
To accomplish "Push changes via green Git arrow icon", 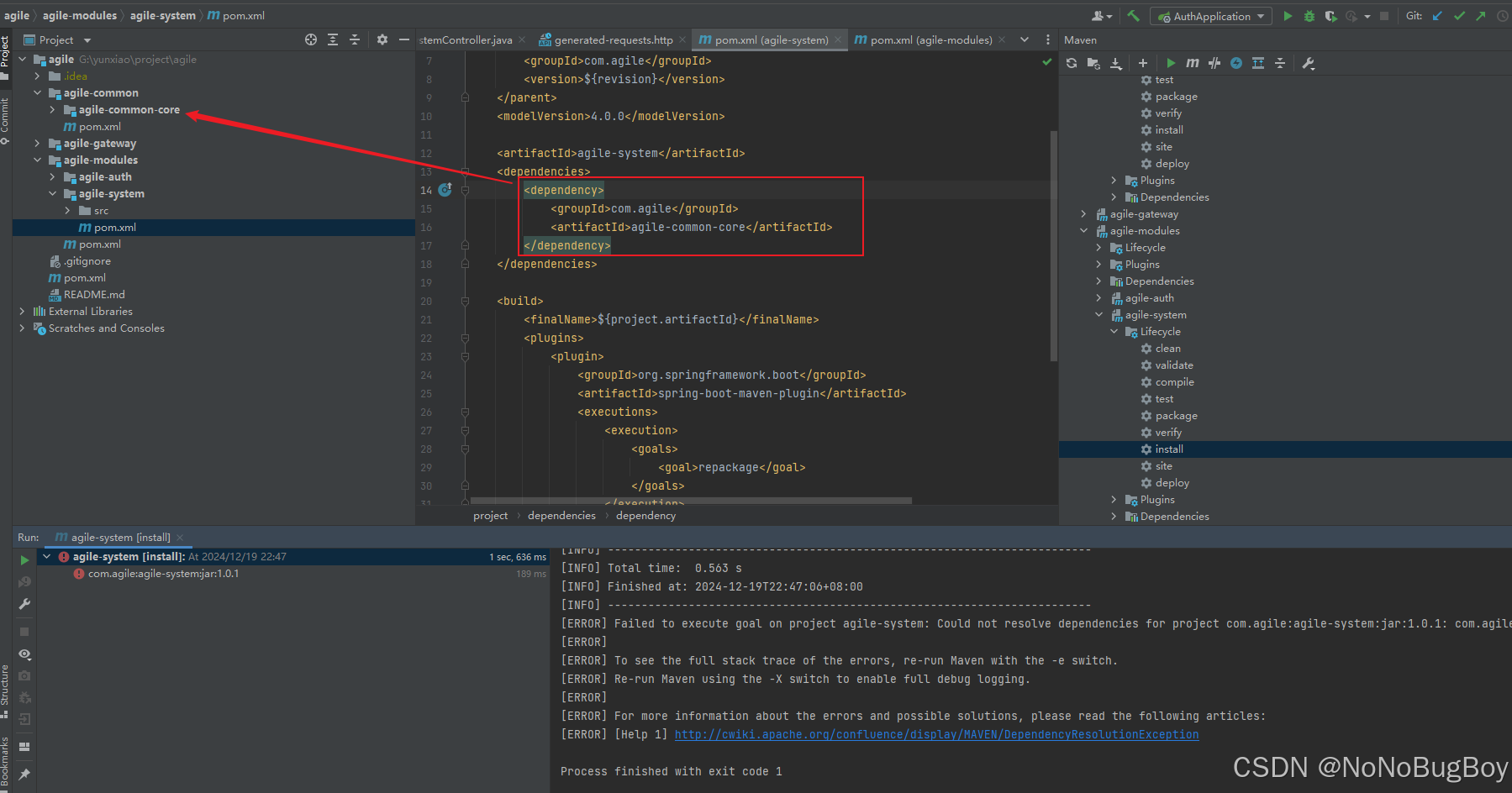I will [x=1480, y=15].
